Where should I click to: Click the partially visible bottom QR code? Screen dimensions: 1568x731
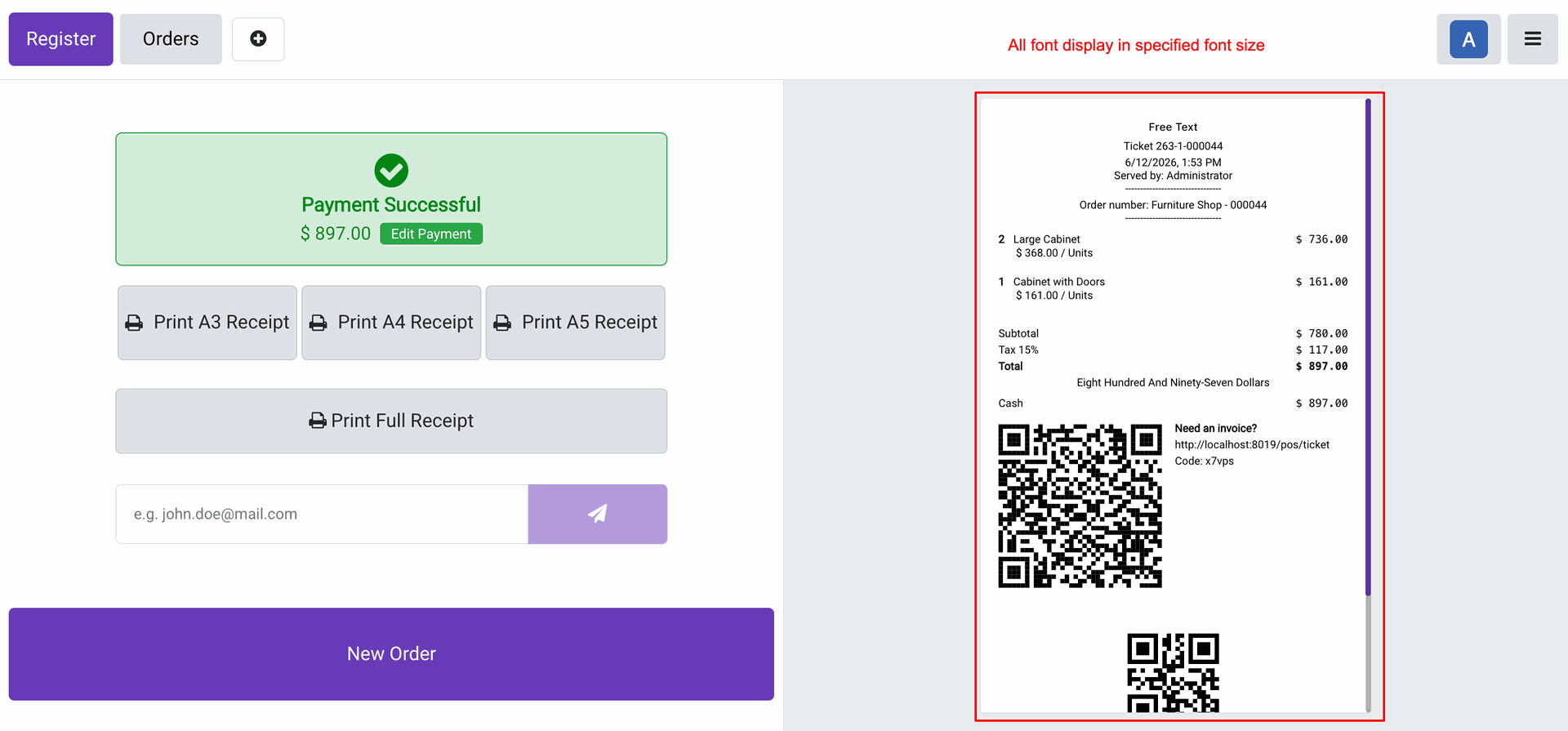1173,672
